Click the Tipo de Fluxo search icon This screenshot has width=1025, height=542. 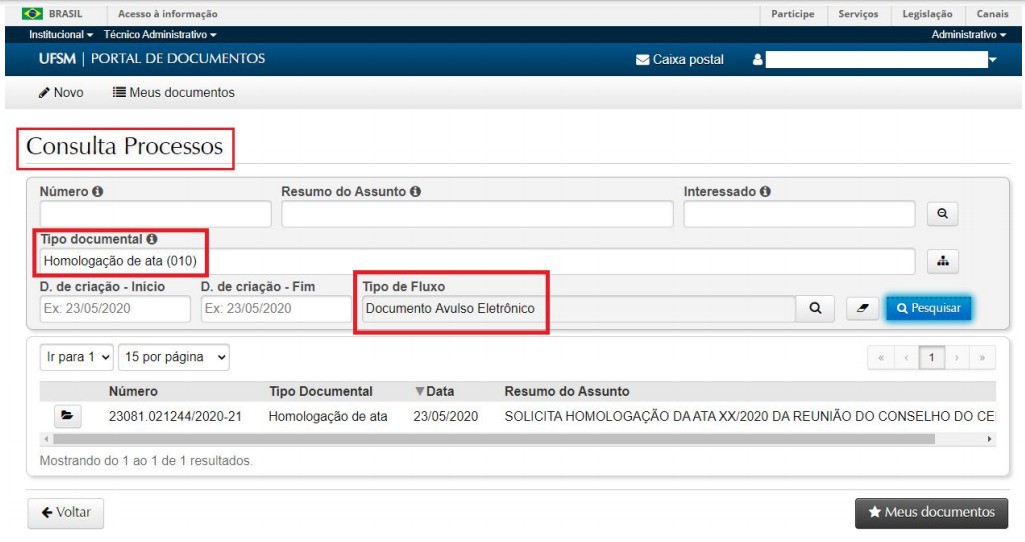(815, 309)
